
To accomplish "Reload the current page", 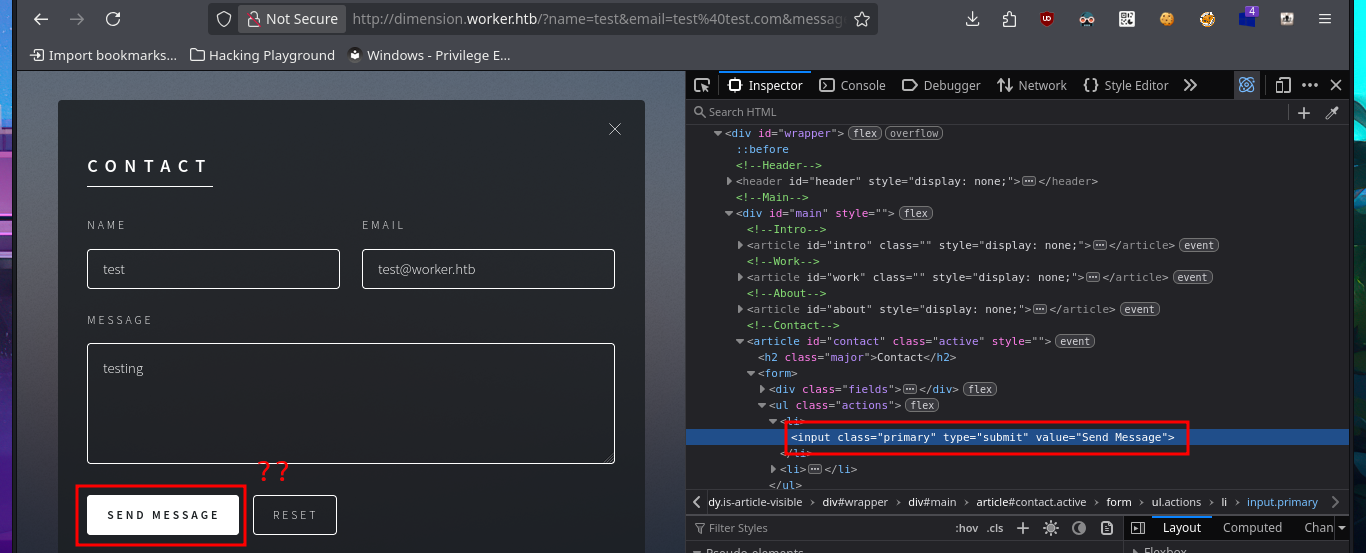I will 113,19.
